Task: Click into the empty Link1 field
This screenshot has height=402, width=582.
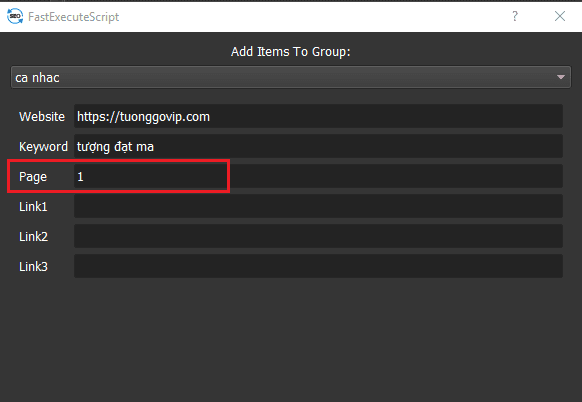Action: (318, 206)
